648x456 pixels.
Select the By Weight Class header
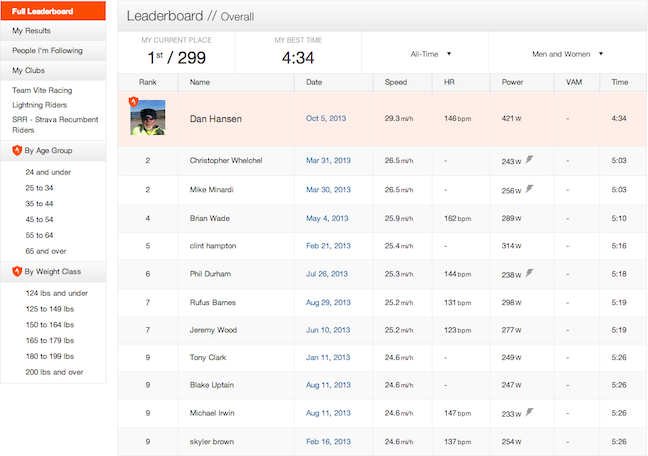[53, 272]
